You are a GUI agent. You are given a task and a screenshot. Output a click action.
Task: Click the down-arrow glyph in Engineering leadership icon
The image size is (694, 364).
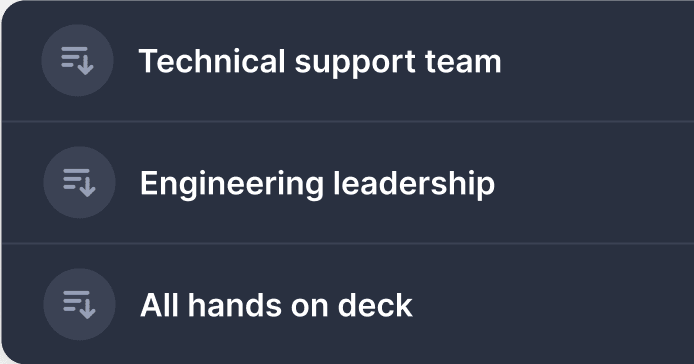point(88,187)
